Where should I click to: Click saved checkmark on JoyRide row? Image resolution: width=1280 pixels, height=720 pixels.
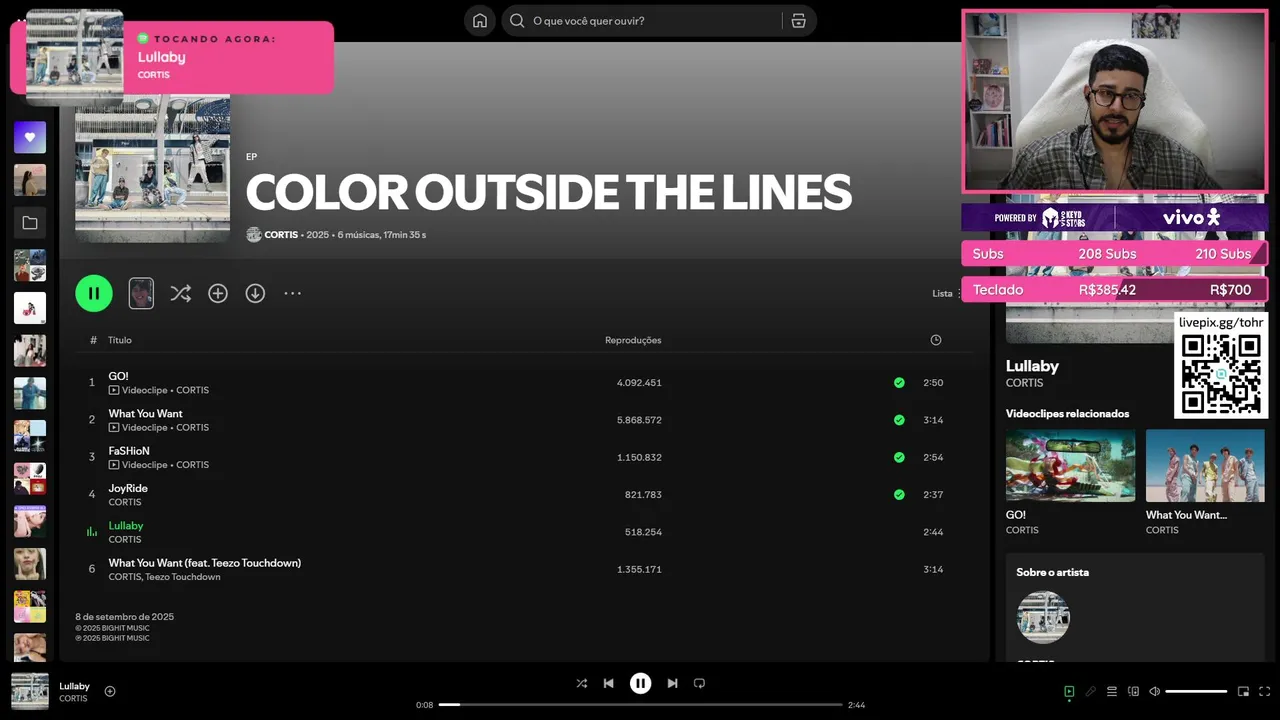tap(899, 494)
